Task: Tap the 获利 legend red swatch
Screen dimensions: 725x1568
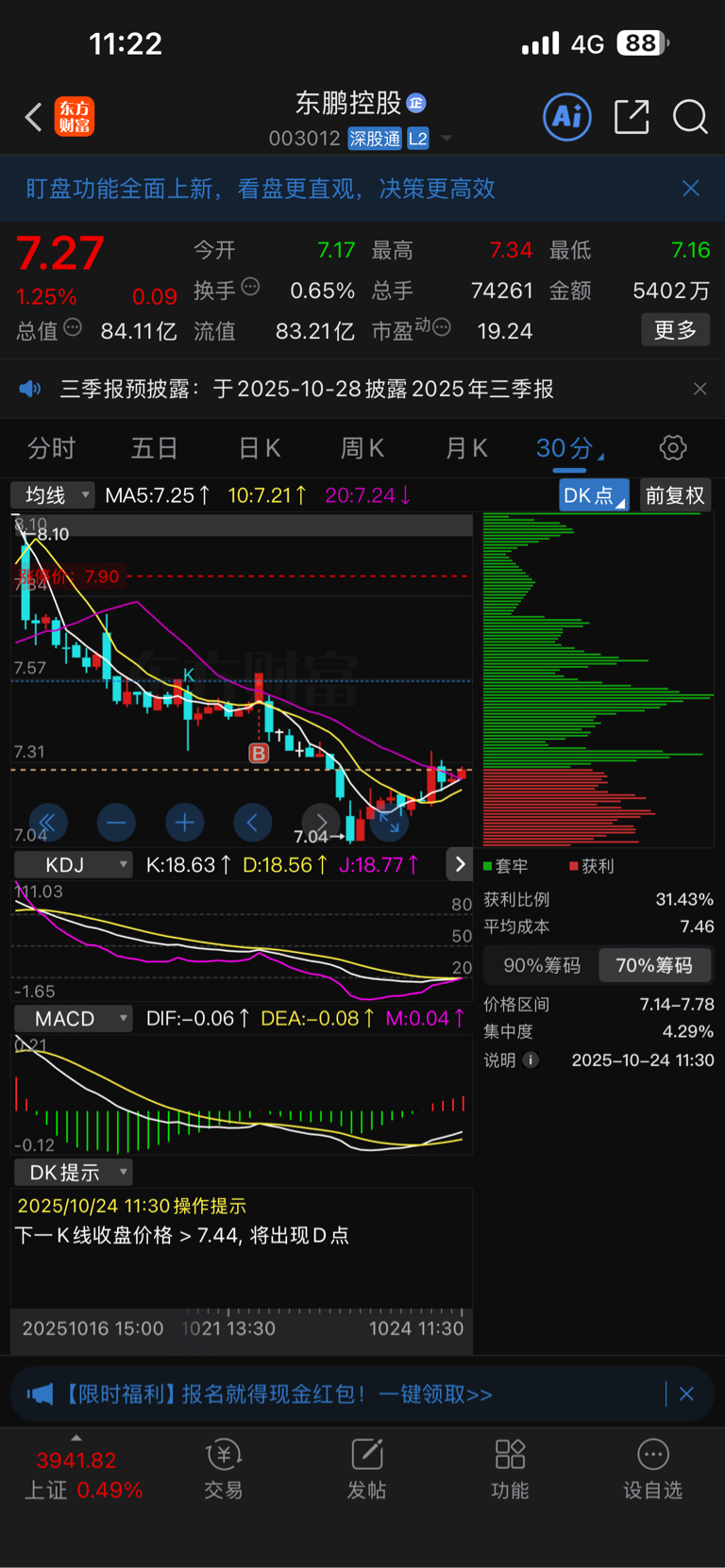Action: (574, 865)
